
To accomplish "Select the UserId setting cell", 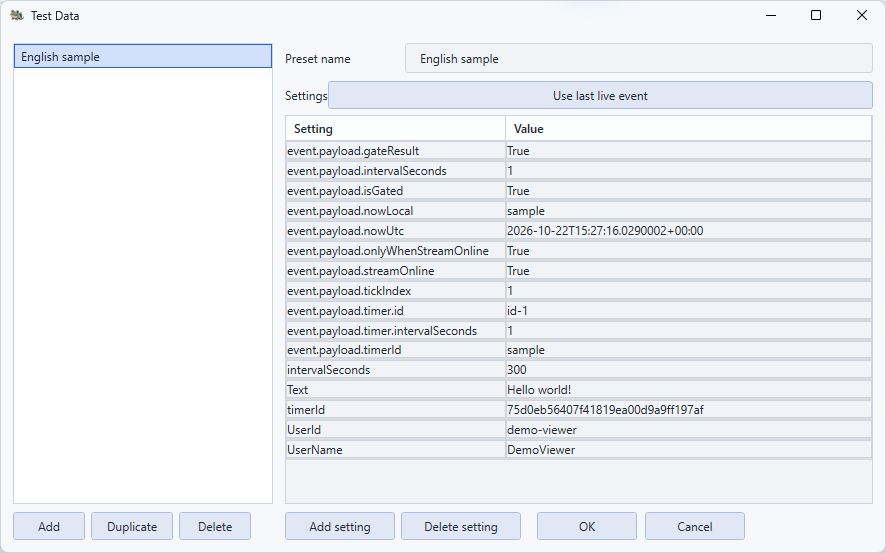I will 396,430.
